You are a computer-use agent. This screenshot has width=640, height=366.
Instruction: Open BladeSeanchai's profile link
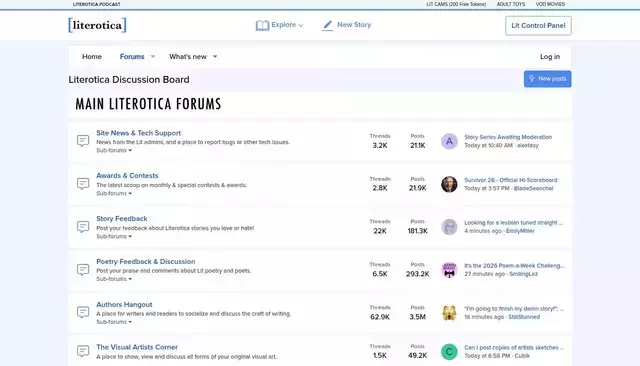pyautogui.click(x=533, y=189)
